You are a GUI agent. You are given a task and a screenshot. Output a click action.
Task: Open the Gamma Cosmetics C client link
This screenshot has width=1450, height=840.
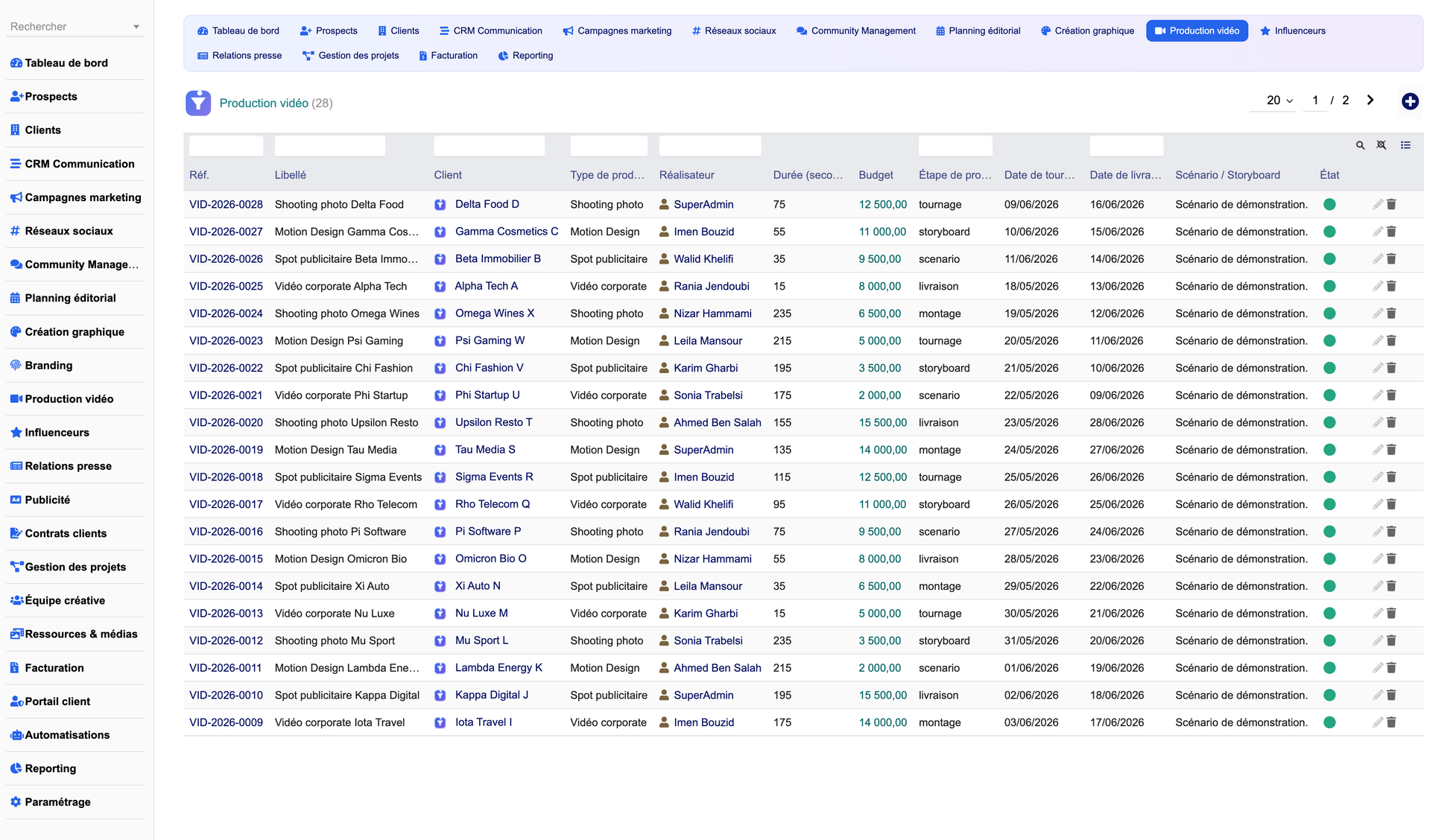[507, 232]
